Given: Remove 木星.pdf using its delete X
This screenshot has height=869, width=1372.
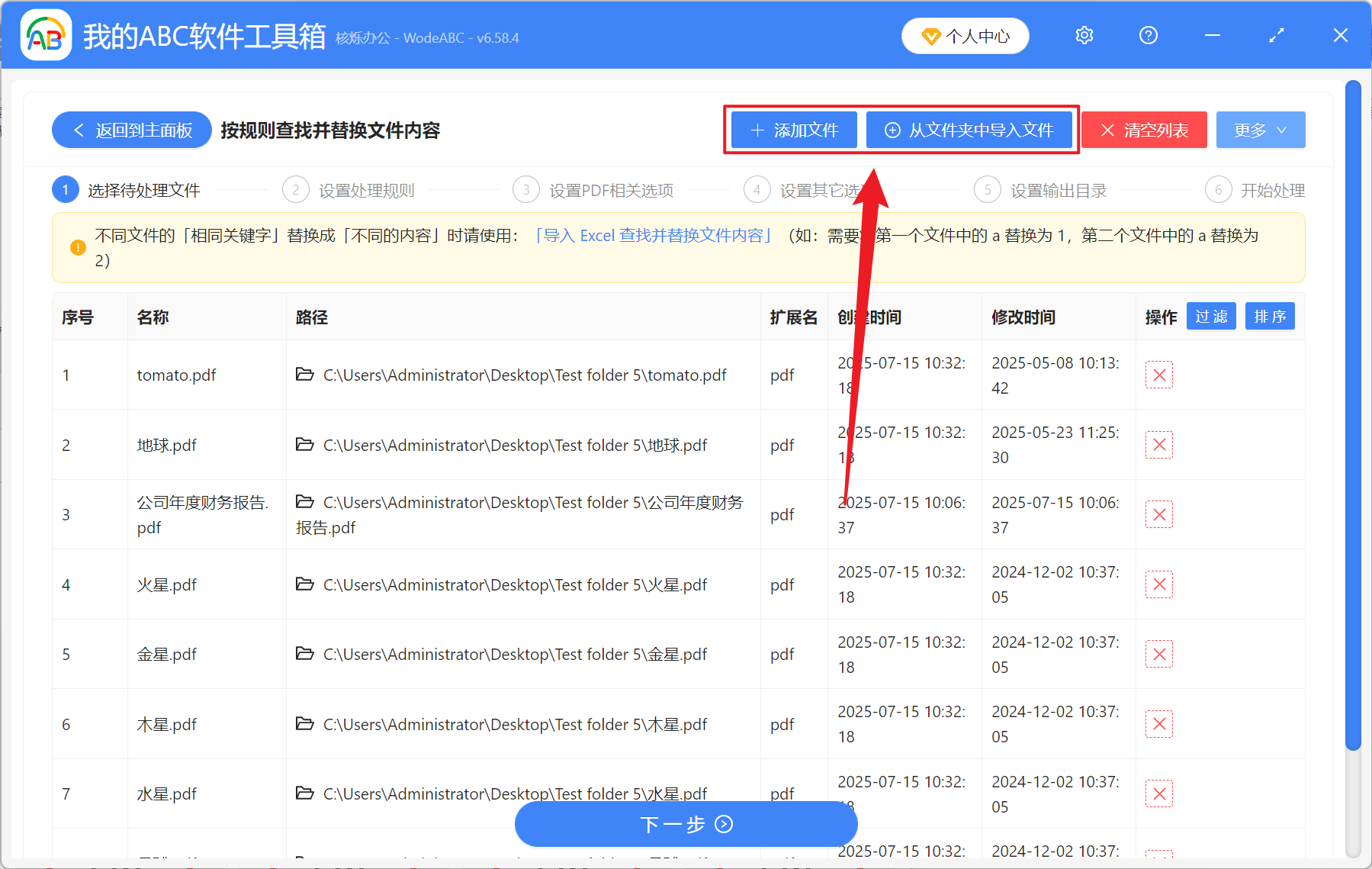Looking at the screenshot, I should tap(1158, 724).
